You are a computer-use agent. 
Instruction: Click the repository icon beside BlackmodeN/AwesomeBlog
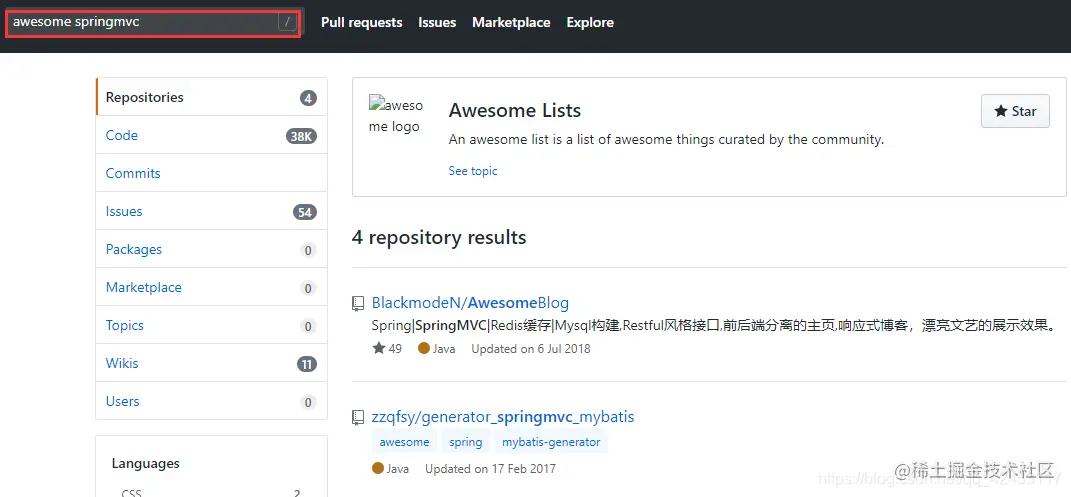click(x=358, y=303)
